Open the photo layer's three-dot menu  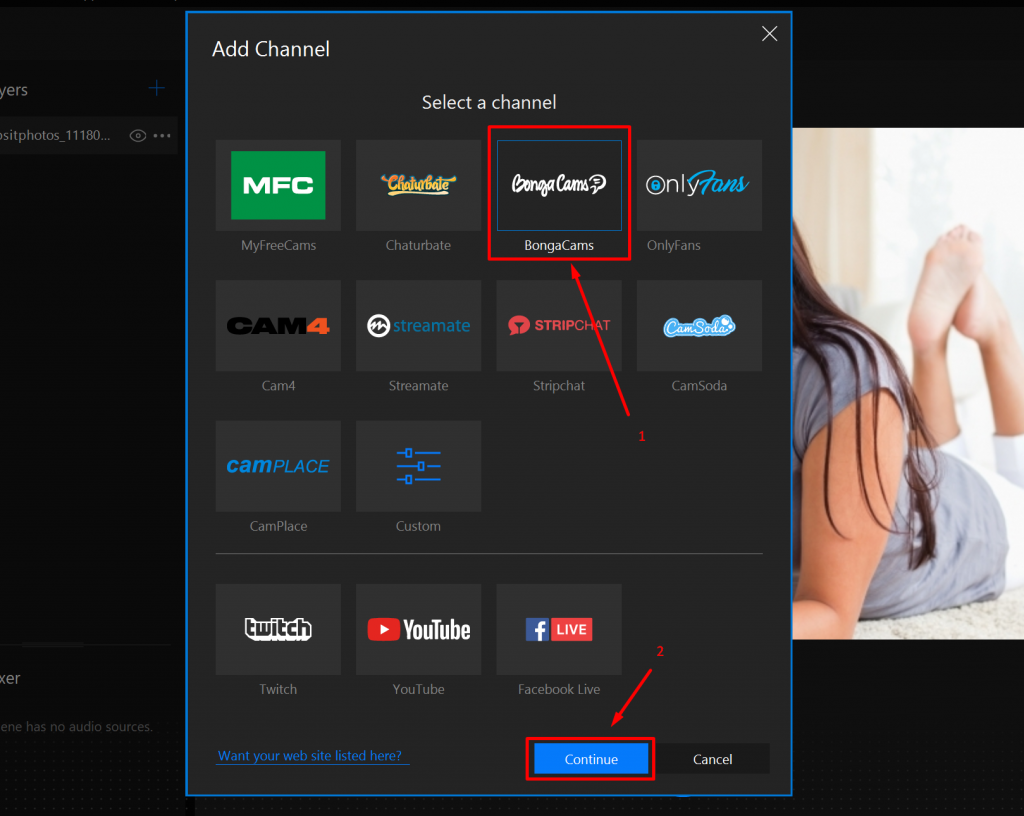162,136
